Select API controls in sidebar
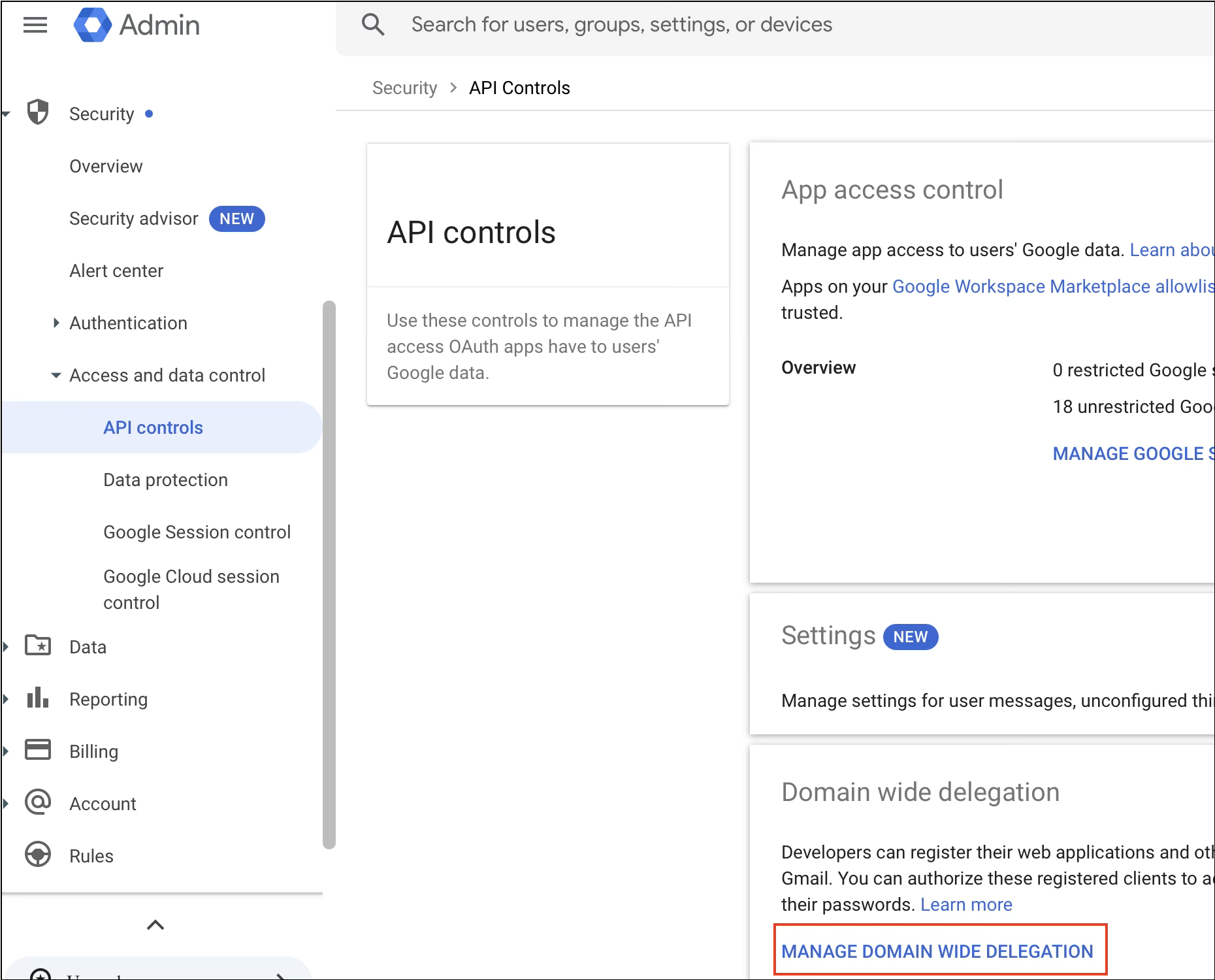This screenshot has height=980, width=1215. pyautogui.click(x=162, y=427)
